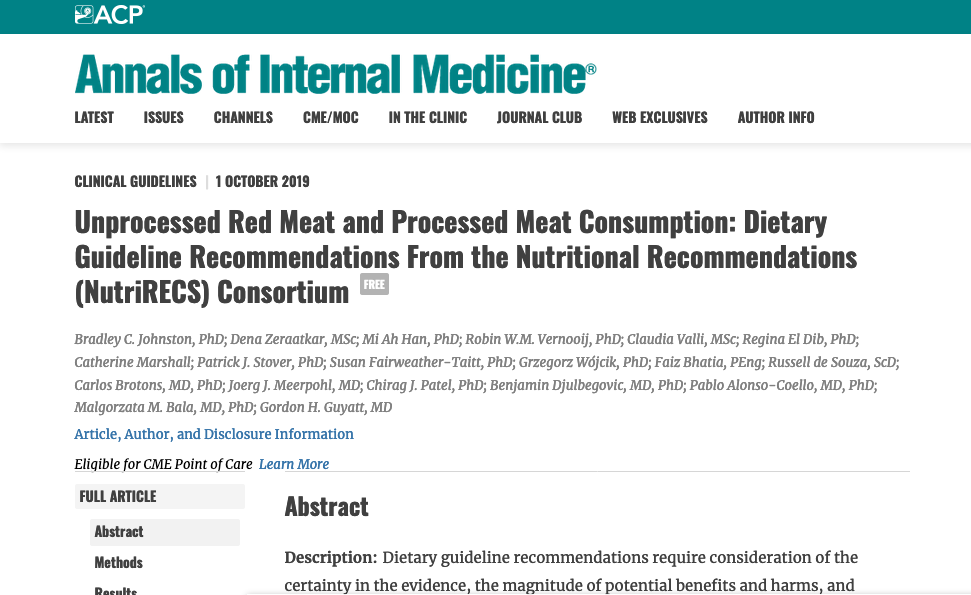The image size is (971, 595).
Task: Jump to Methods section in sidebar
Action: point(119,562)
